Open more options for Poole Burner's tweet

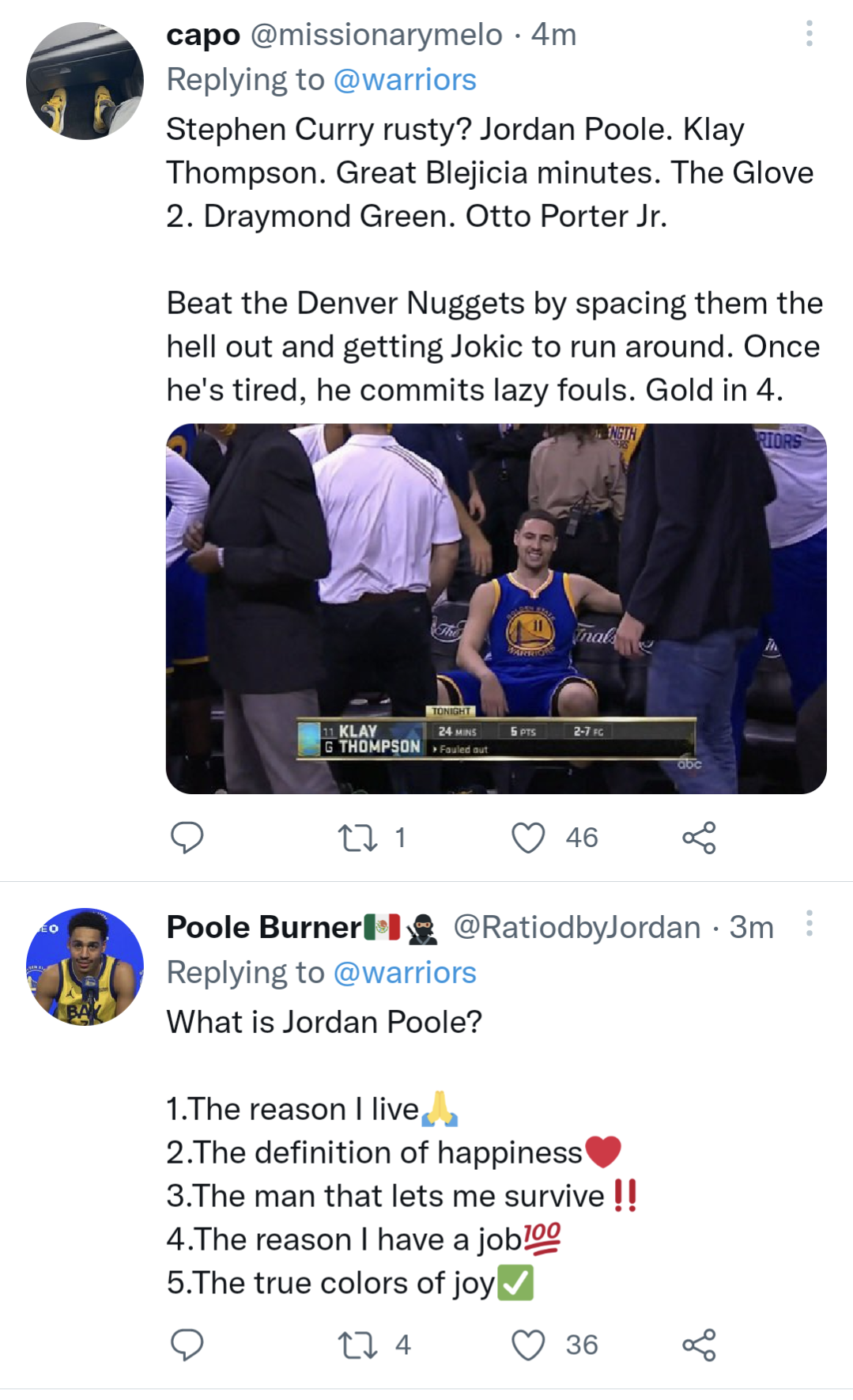pos(809,923)
